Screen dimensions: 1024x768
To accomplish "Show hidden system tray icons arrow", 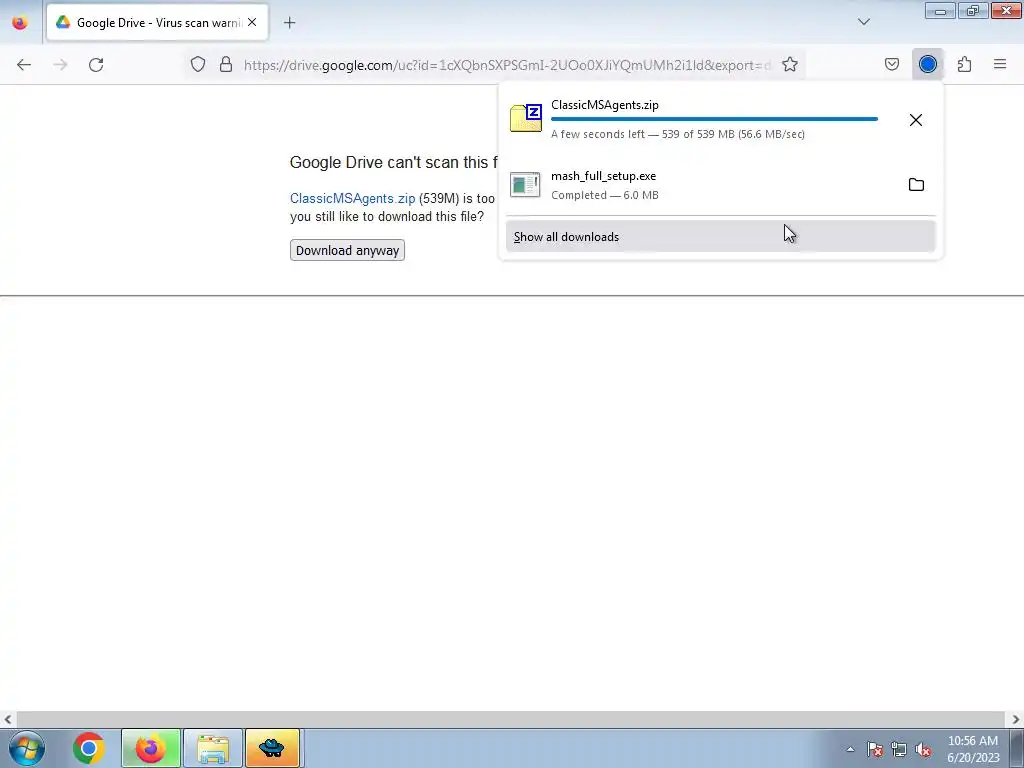I will coord(850,749).
